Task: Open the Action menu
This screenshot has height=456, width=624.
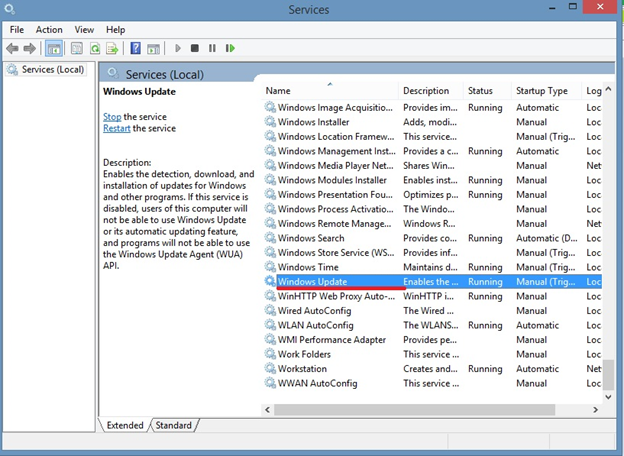Action: (x=49, y=30)
